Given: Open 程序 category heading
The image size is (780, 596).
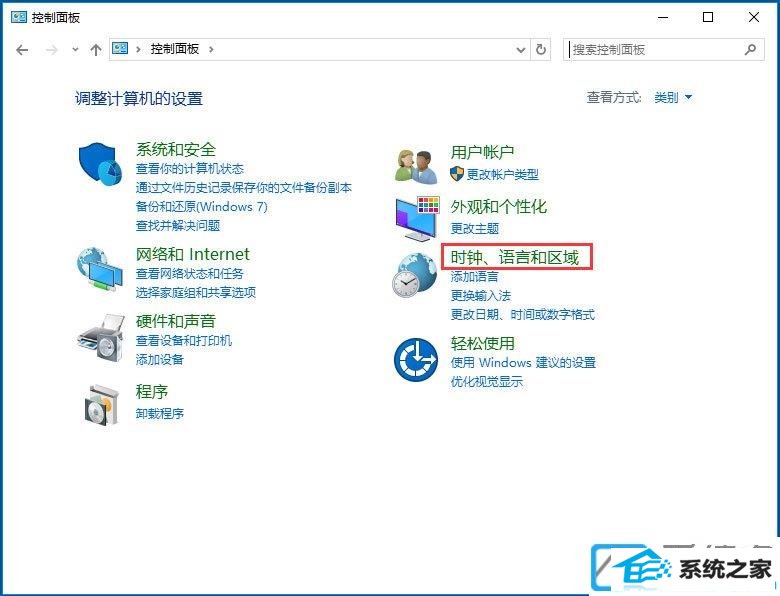Looking at the screenshot, I should pyautogui.click(x=152, y=392).
